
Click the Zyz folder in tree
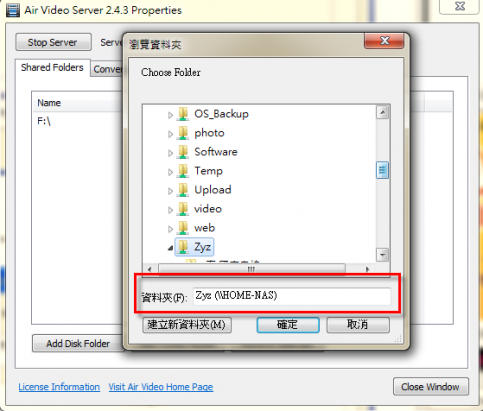click(194, 247)
